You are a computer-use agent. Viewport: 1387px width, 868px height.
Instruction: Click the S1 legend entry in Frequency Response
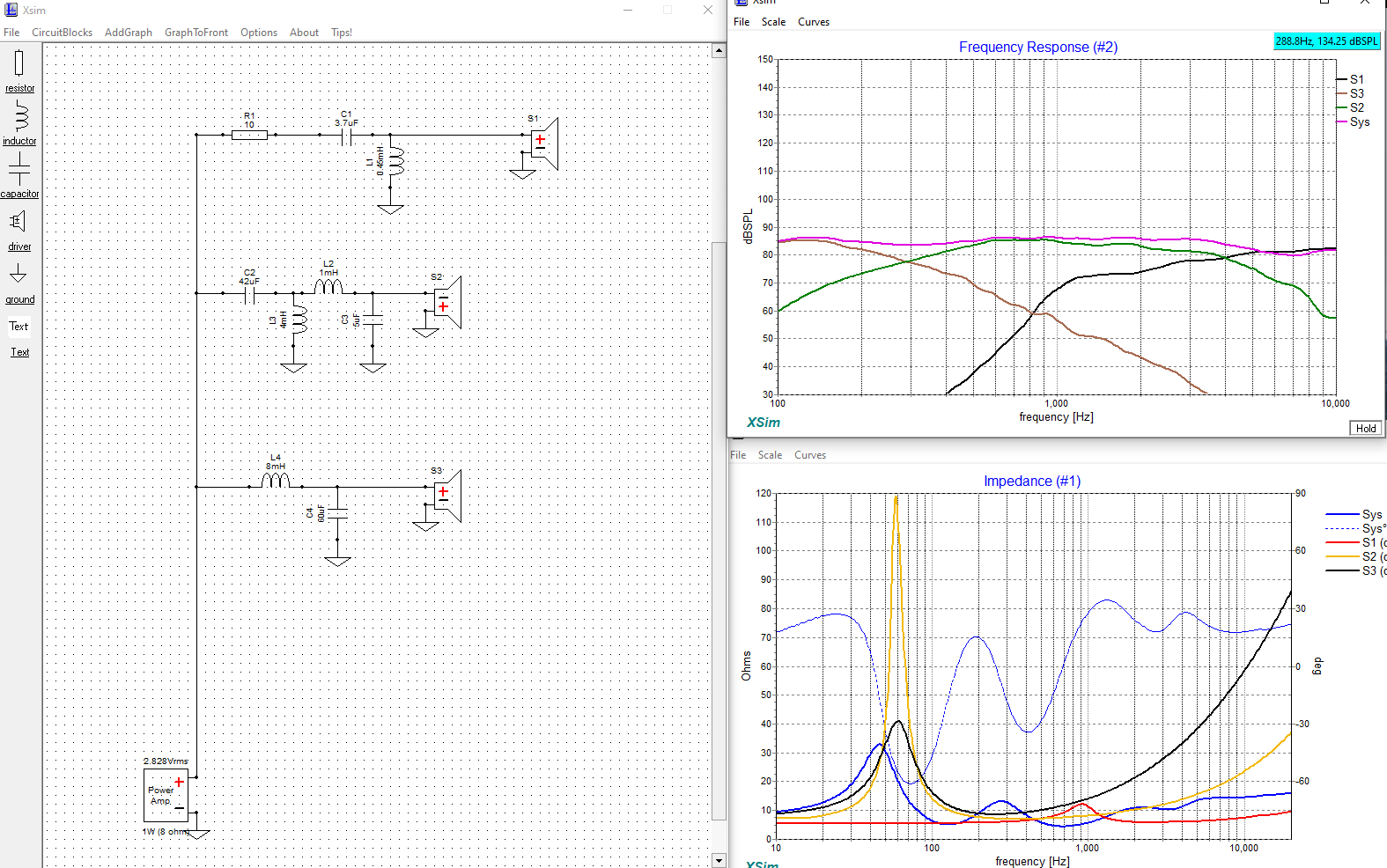pos(1350,79)
